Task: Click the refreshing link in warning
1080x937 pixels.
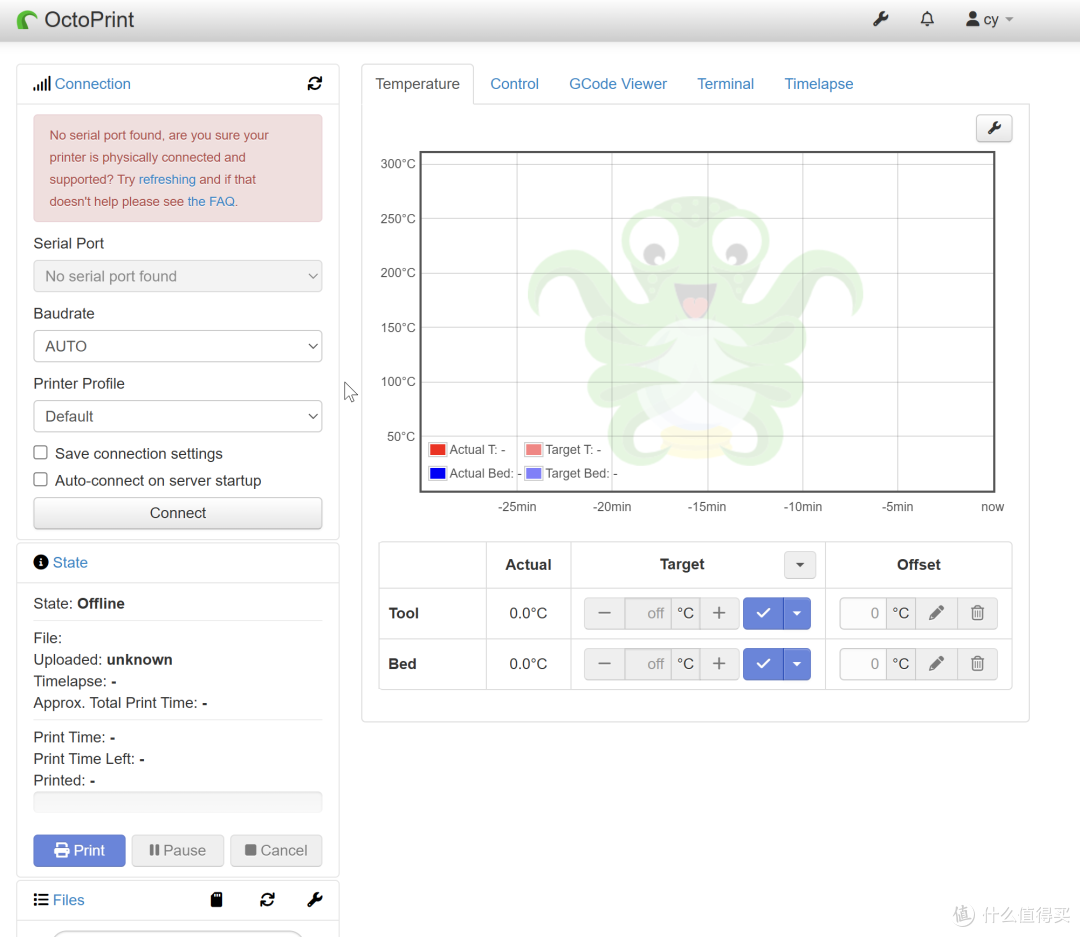Action: point(167,179)
